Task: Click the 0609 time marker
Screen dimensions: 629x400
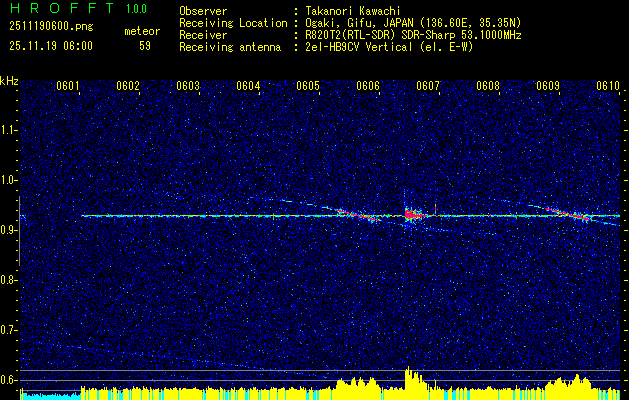Action: [x=548, y=86]
